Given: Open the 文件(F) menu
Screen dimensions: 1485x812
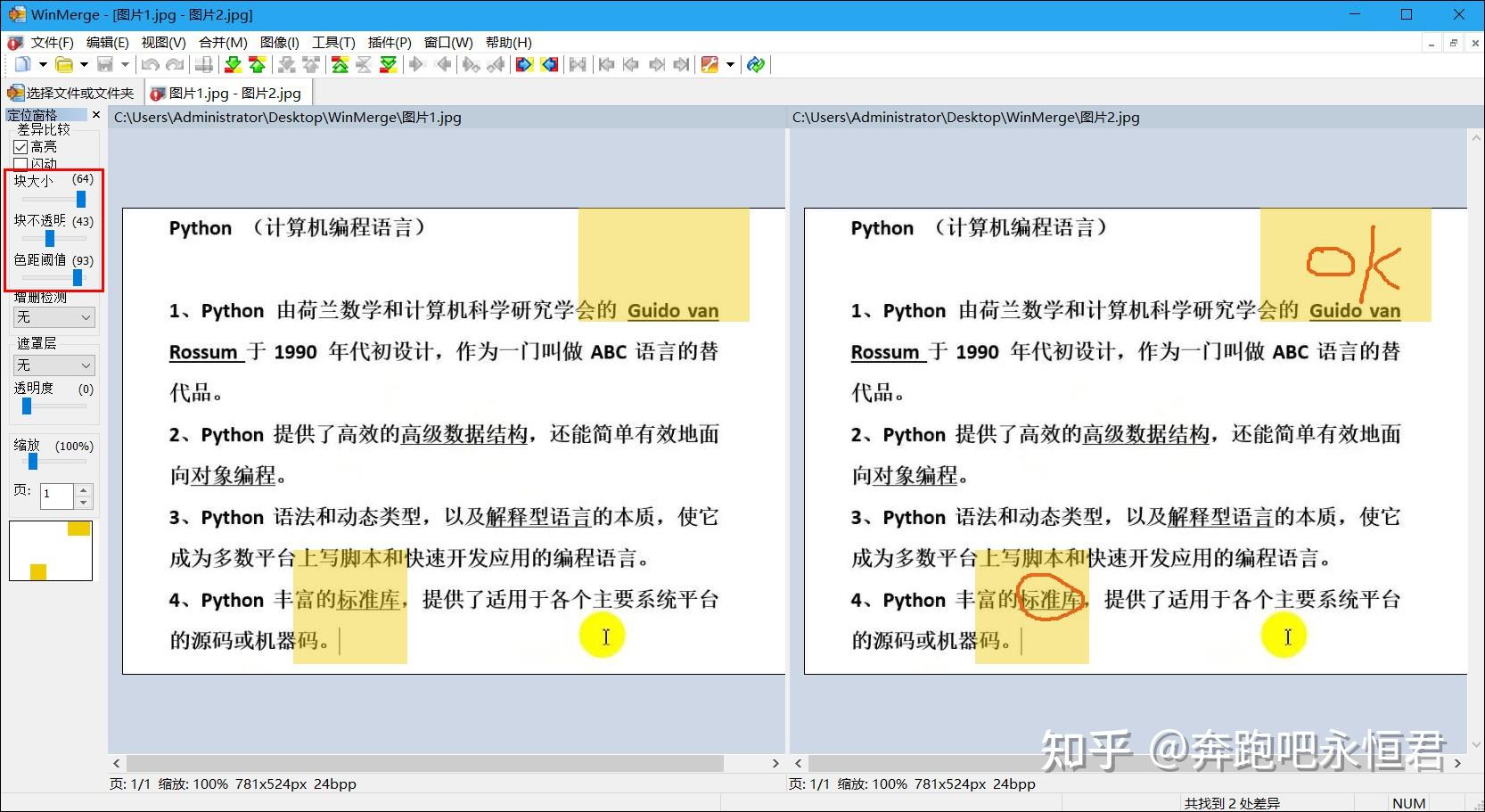Looking at the screenshot, I should click(53, 42).
